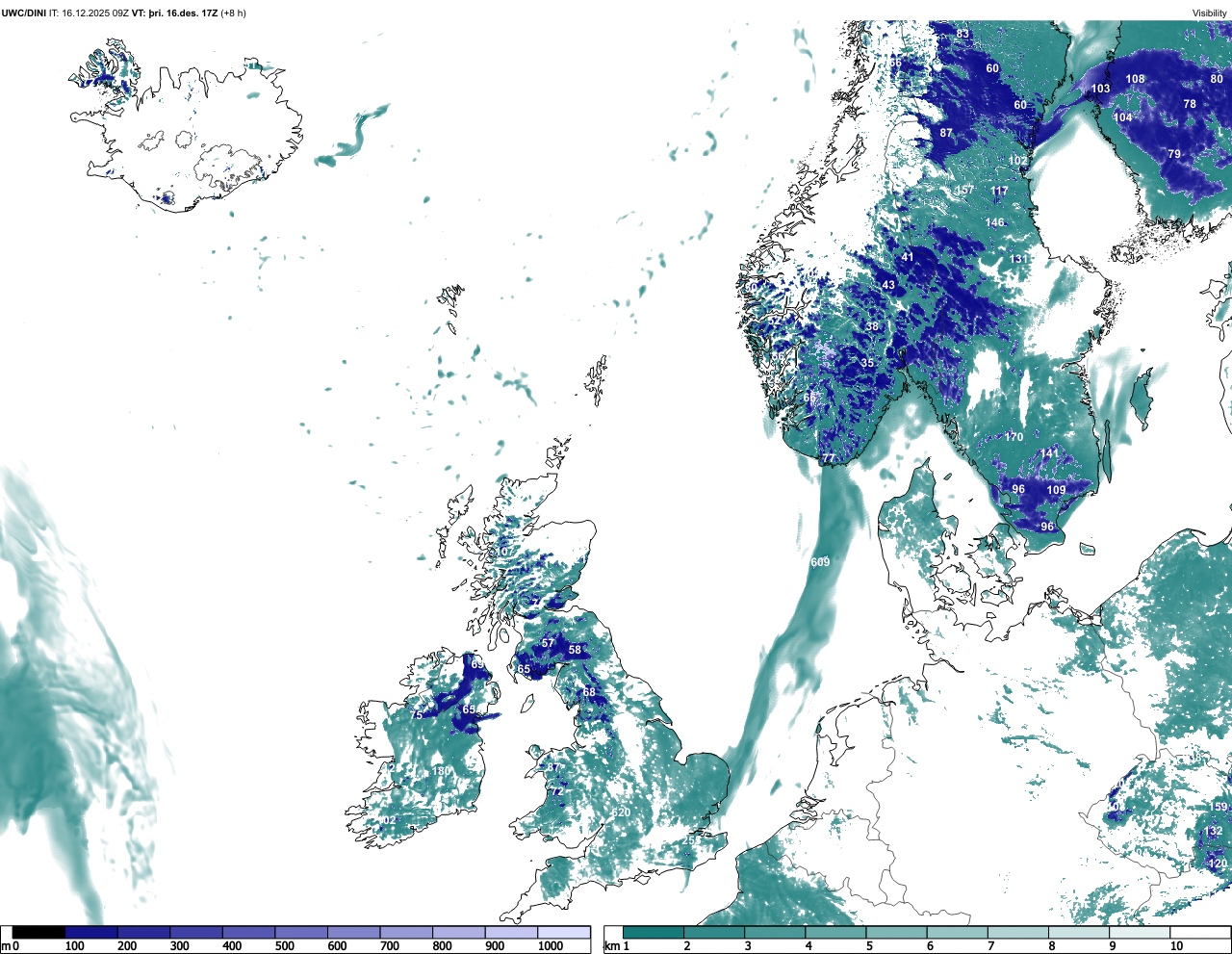1232x954 pixels.
Task: Click the '87' value in northern Sweden
Action: (946, 133)
